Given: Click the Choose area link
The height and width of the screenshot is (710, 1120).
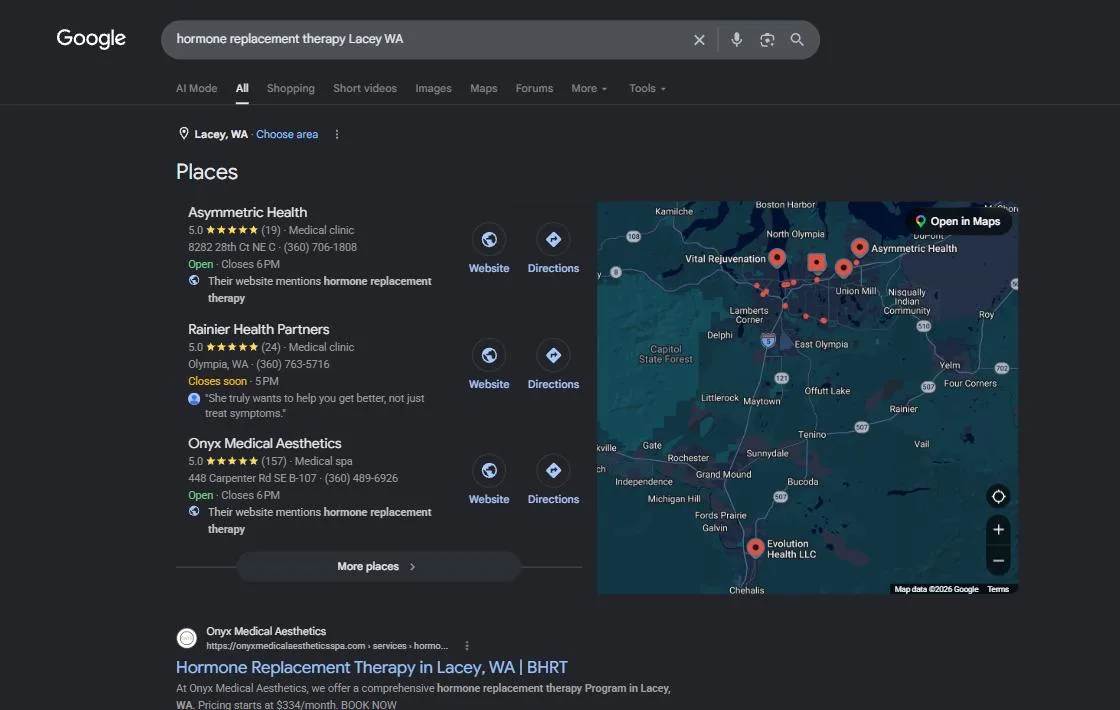Looking at the screenshot, I should pyautogui.click(x=287, y=134).
